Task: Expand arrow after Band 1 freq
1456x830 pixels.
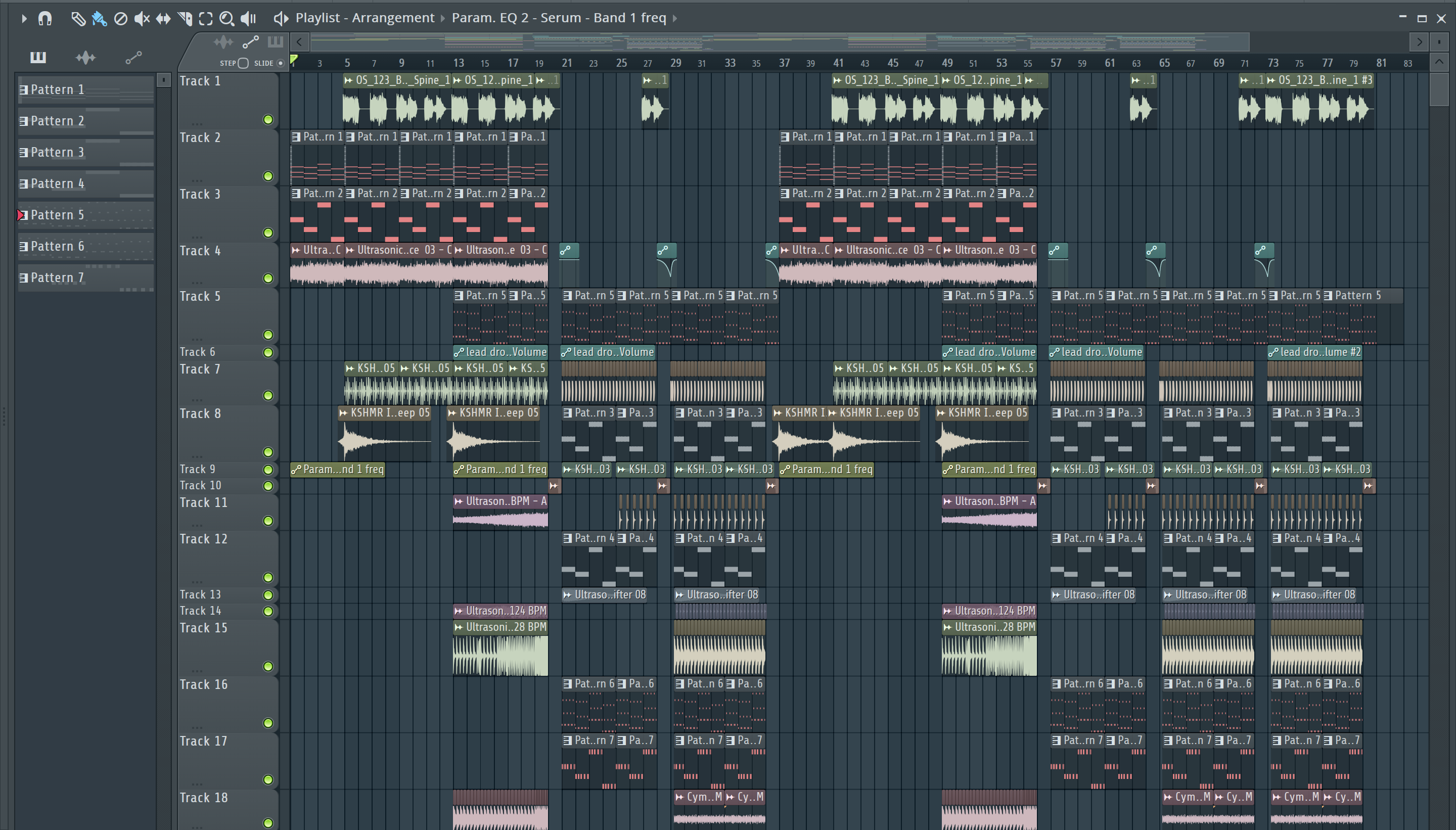Action: pyautogui.click(x=675, y=18)
